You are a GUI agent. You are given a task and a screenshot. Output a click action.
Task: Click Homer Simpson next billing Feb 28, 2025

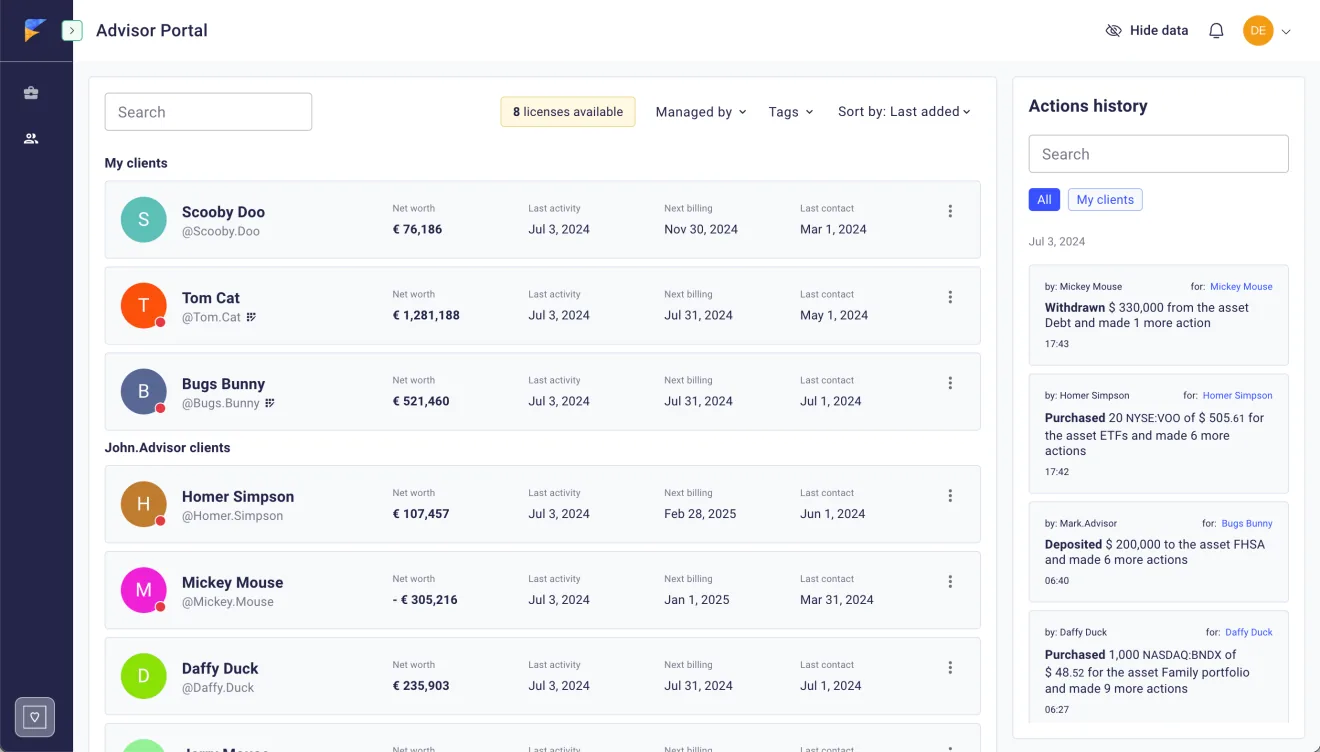point(700,514)
